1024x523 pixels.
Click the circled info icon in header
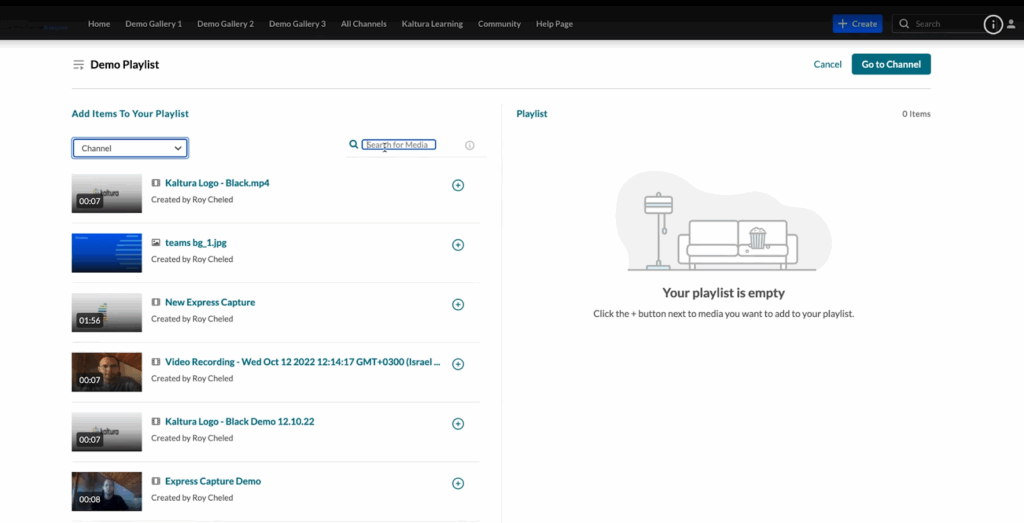point(993,25)
